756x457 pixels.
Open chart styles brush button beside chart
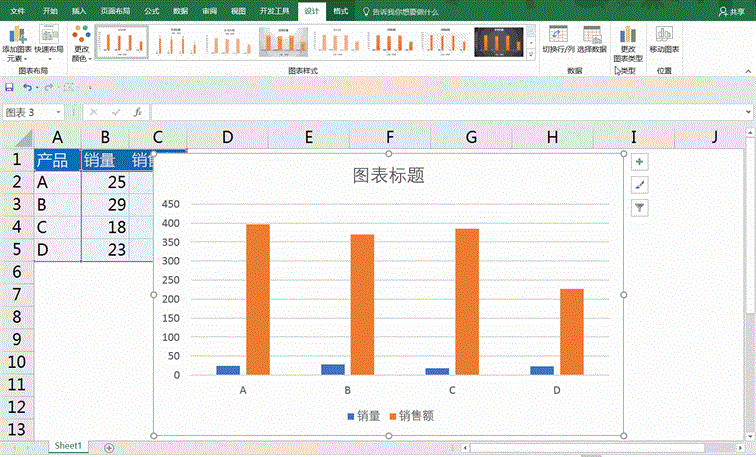[x=640, y=184]
